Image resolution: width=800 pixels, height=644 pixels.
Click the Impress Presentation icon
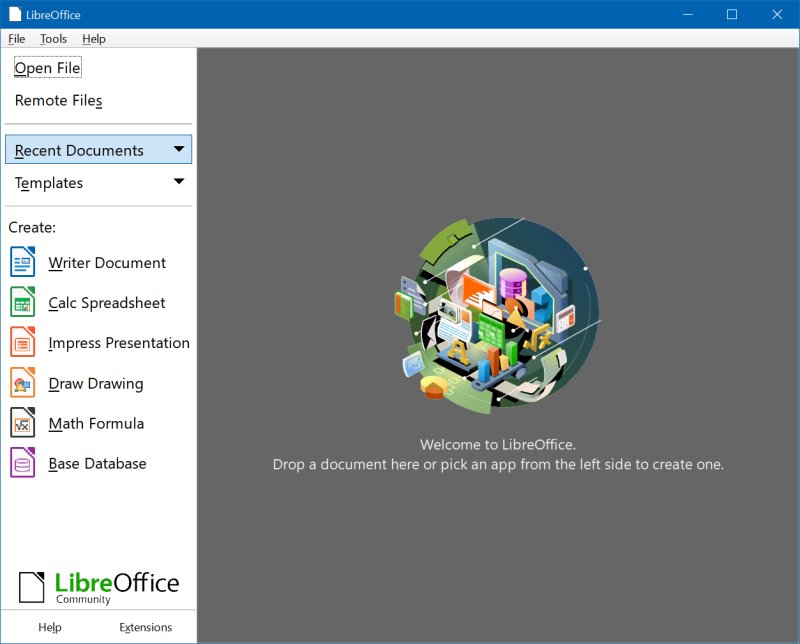[25, 342]
